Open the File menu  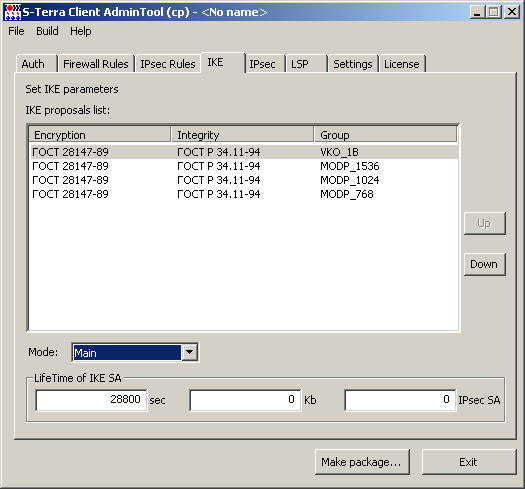pyautogui.click(x=16, y=31)
